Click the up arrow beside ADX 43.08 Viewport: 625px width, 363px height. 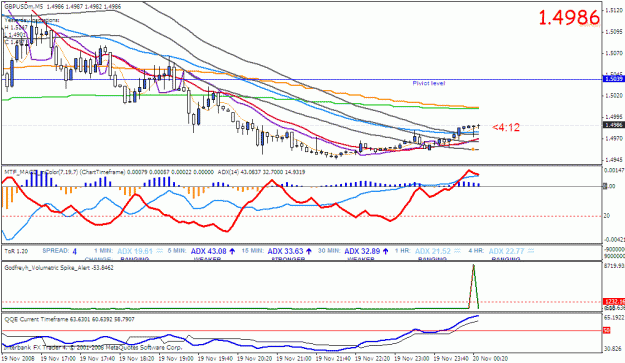(x=232, y=251)
